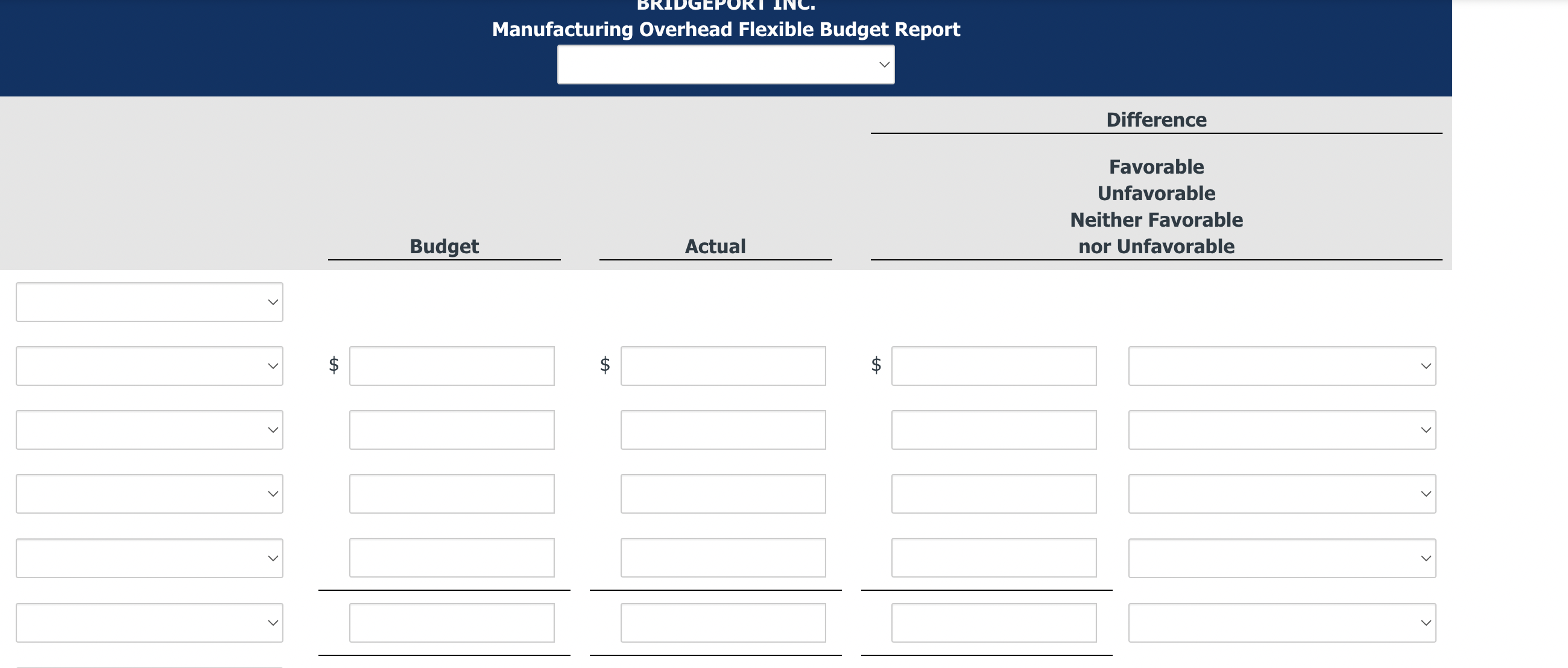Open the fifth row label dropdown
This screenshot has height=668, width=1568.
point(149,558)
